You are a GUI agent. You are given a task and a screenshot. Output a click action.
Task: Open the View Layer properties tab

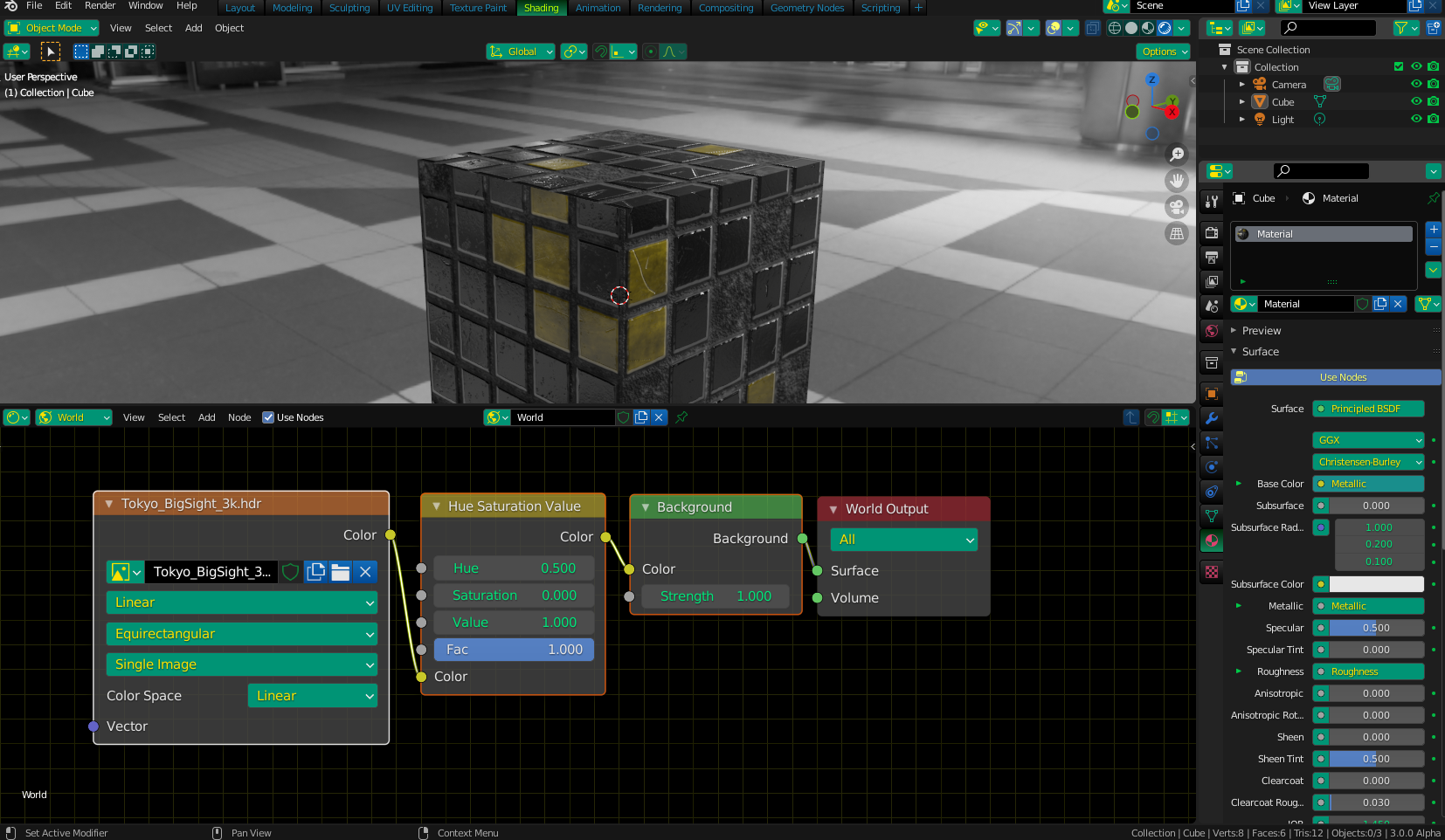pyautogui.click(x=1212, y=282)
